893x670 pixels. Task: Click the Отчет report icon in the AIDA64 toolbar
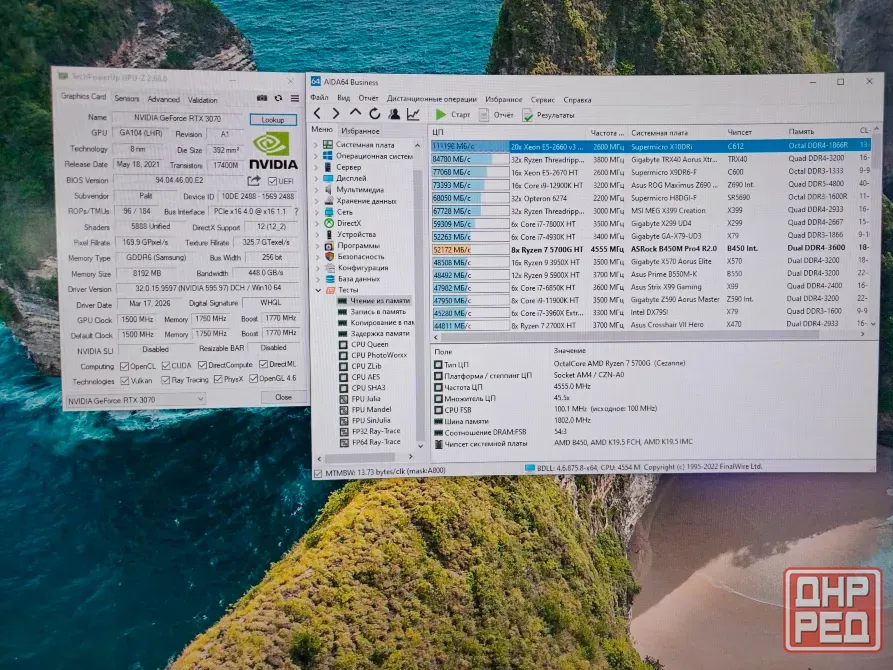pyautogui.click(x=484, y=115)
